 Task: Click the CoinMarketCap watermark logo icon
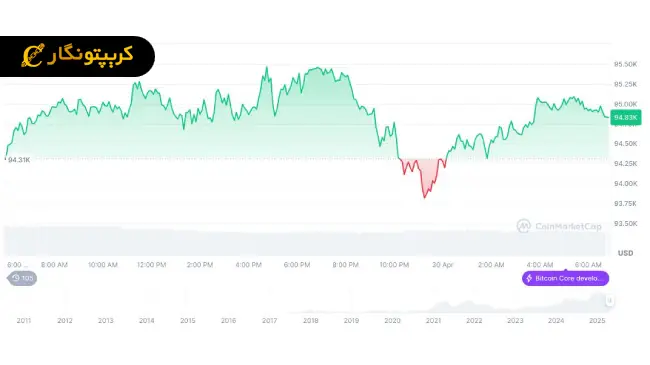pyautogui.click(x=524, y=226)
